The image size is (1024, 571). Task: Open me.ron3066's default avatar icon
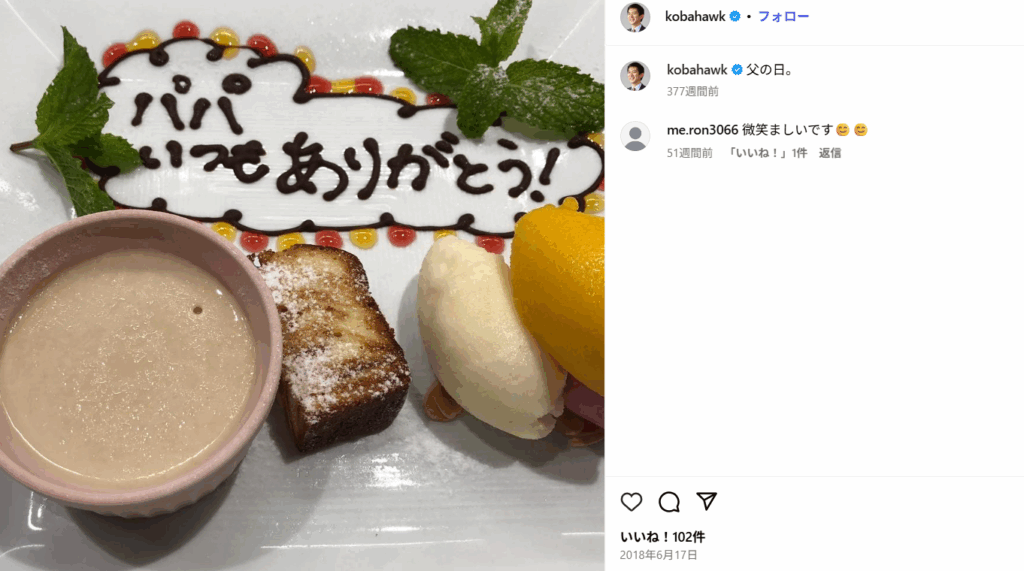coord(635,137)
